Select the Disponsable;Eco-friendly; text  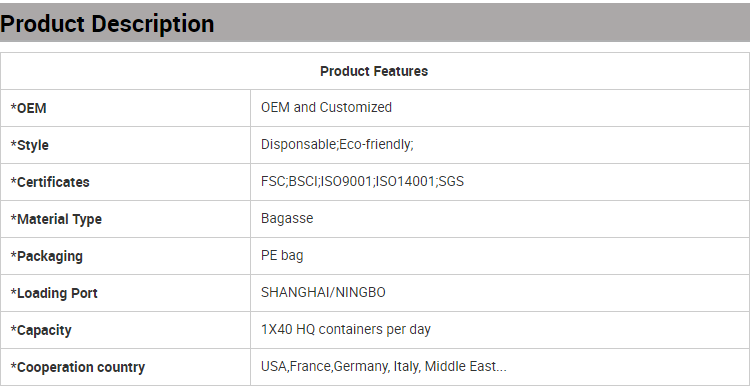pyautogui.click(x=337, y=144)
